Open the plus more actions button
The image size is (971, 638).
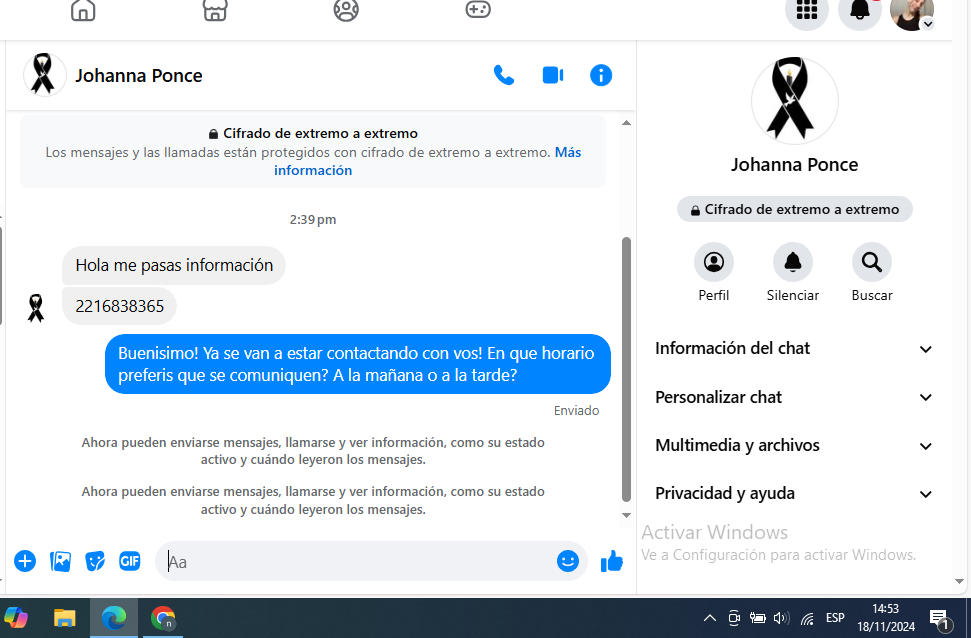click(x=25, y=561)
